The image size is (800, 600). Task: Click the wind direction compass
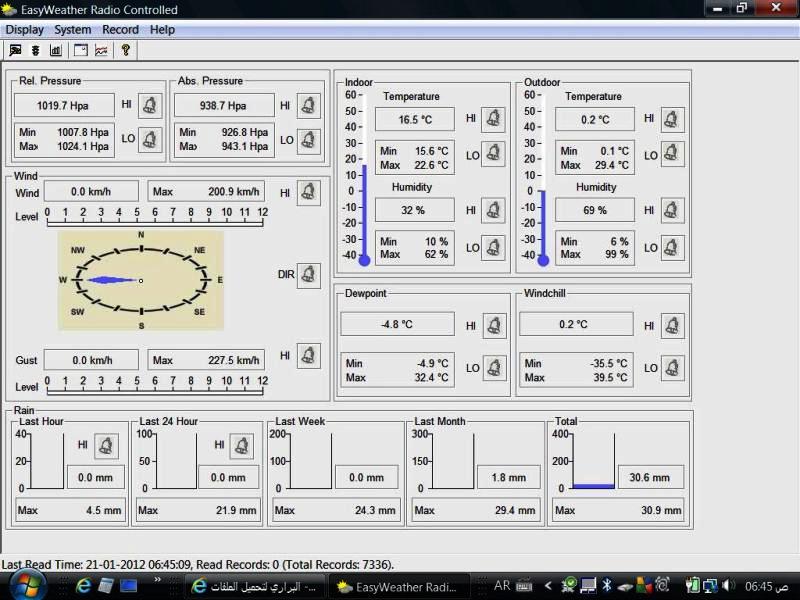click(141, 280)
